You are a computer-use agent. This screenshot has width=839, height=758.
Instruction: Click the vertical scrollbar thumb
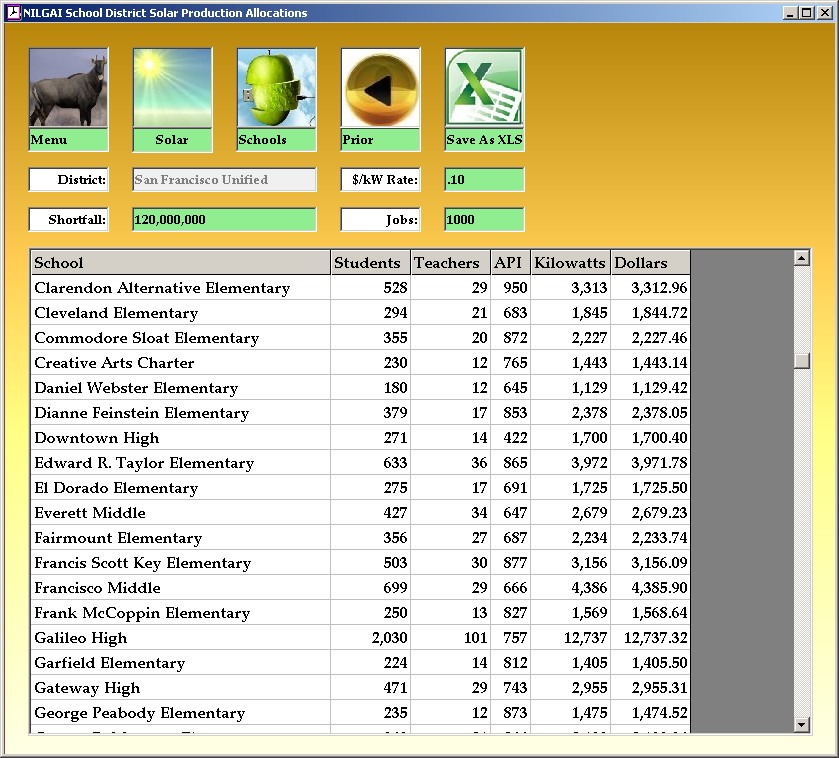click(x=801, y=361)
